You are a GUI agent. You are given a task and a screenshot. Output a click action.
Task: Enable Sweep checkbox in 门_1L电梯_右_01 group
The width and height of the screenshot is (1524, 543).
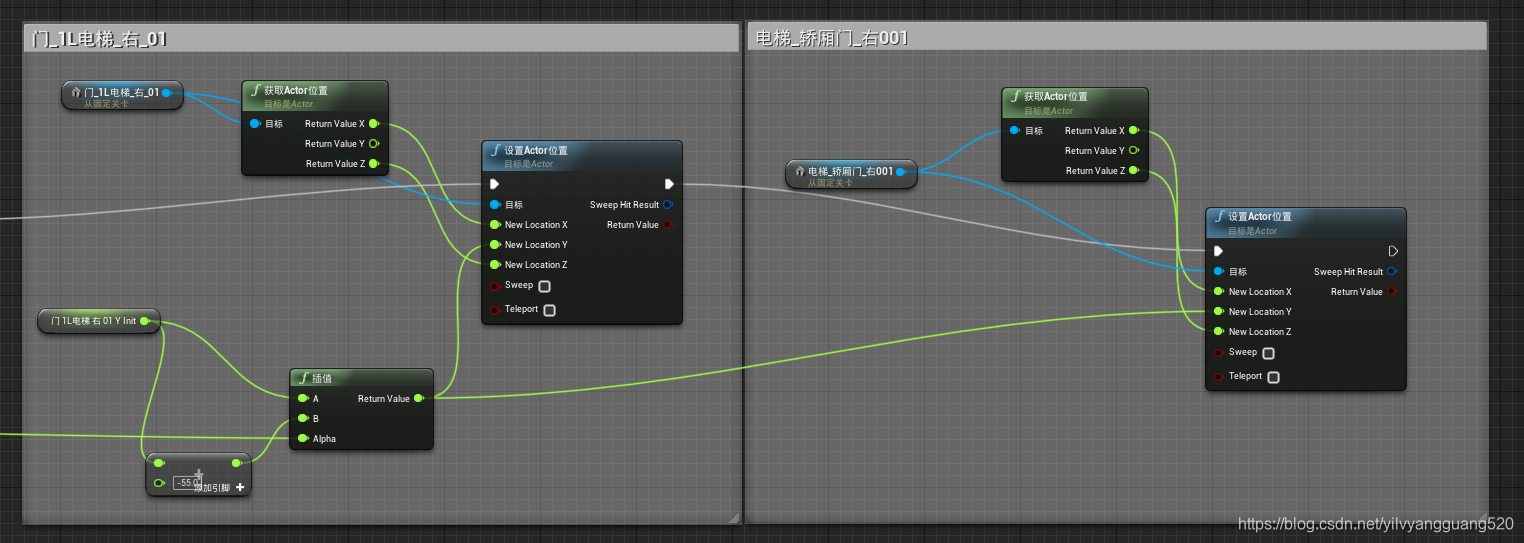(544, 286)
